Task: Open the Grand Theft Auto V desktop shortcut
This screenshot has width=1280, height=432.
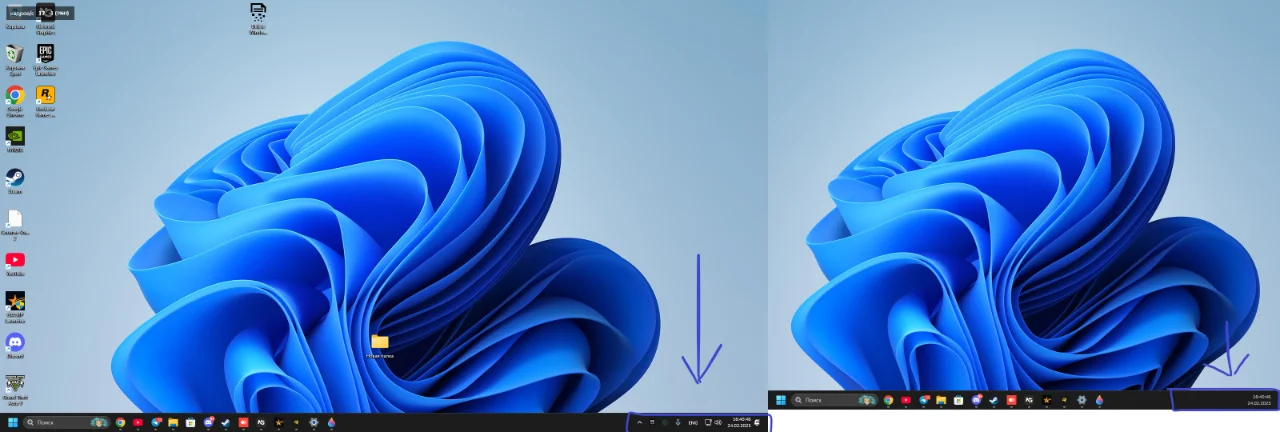Action: point(15,383)
